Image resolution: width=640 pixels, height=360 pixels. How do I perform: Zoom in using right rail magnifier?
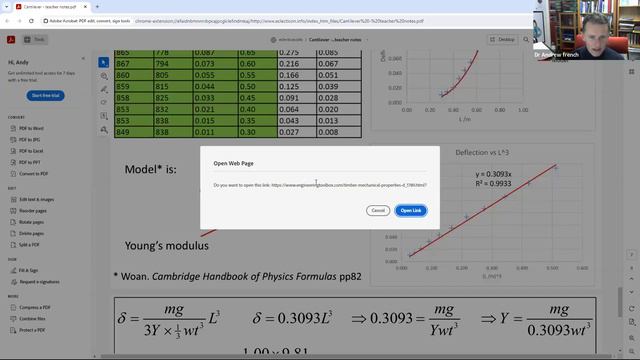[632, 338]
